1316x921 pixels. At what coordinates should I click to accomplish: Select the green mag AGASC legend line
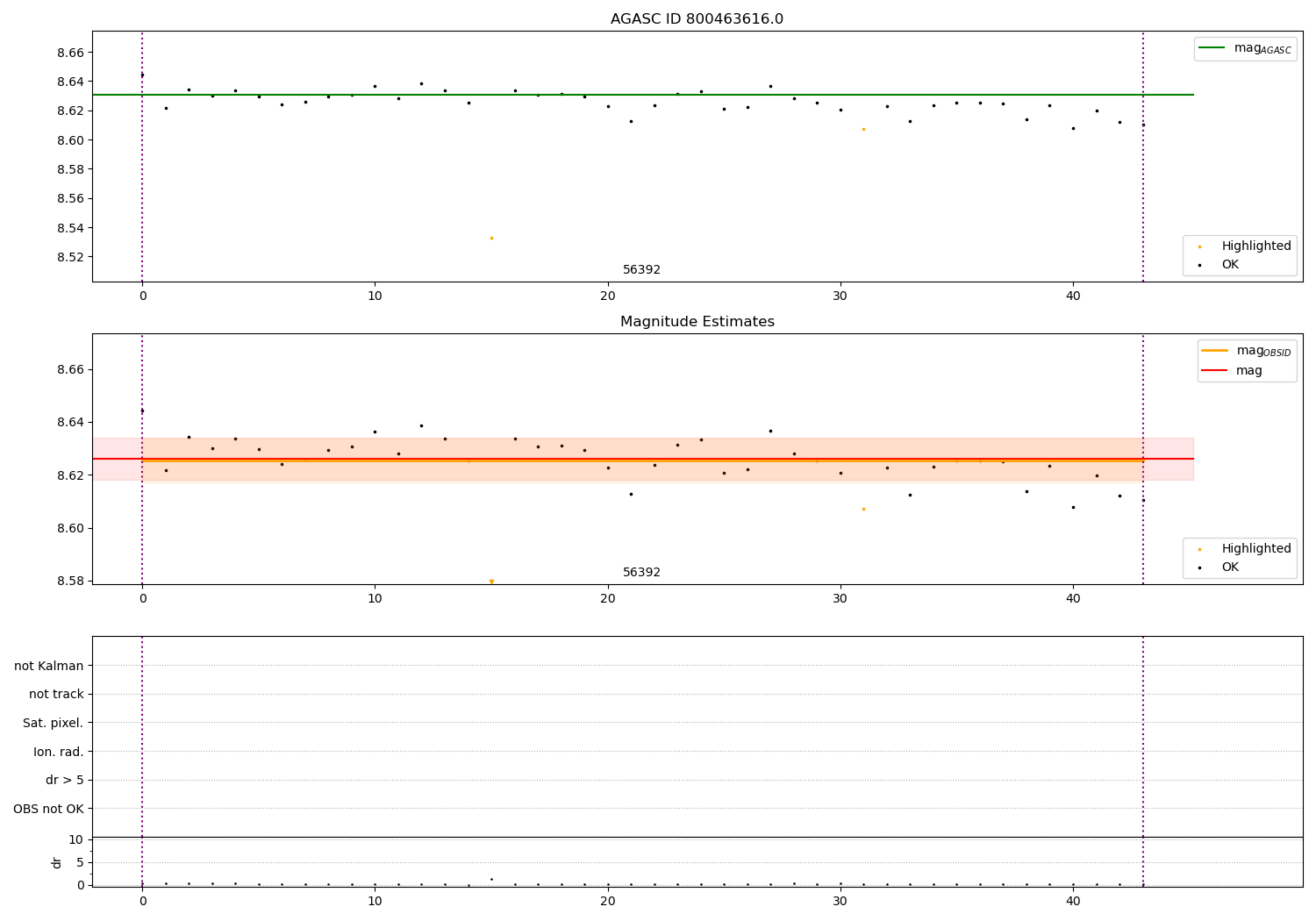tap(1212, 48)
